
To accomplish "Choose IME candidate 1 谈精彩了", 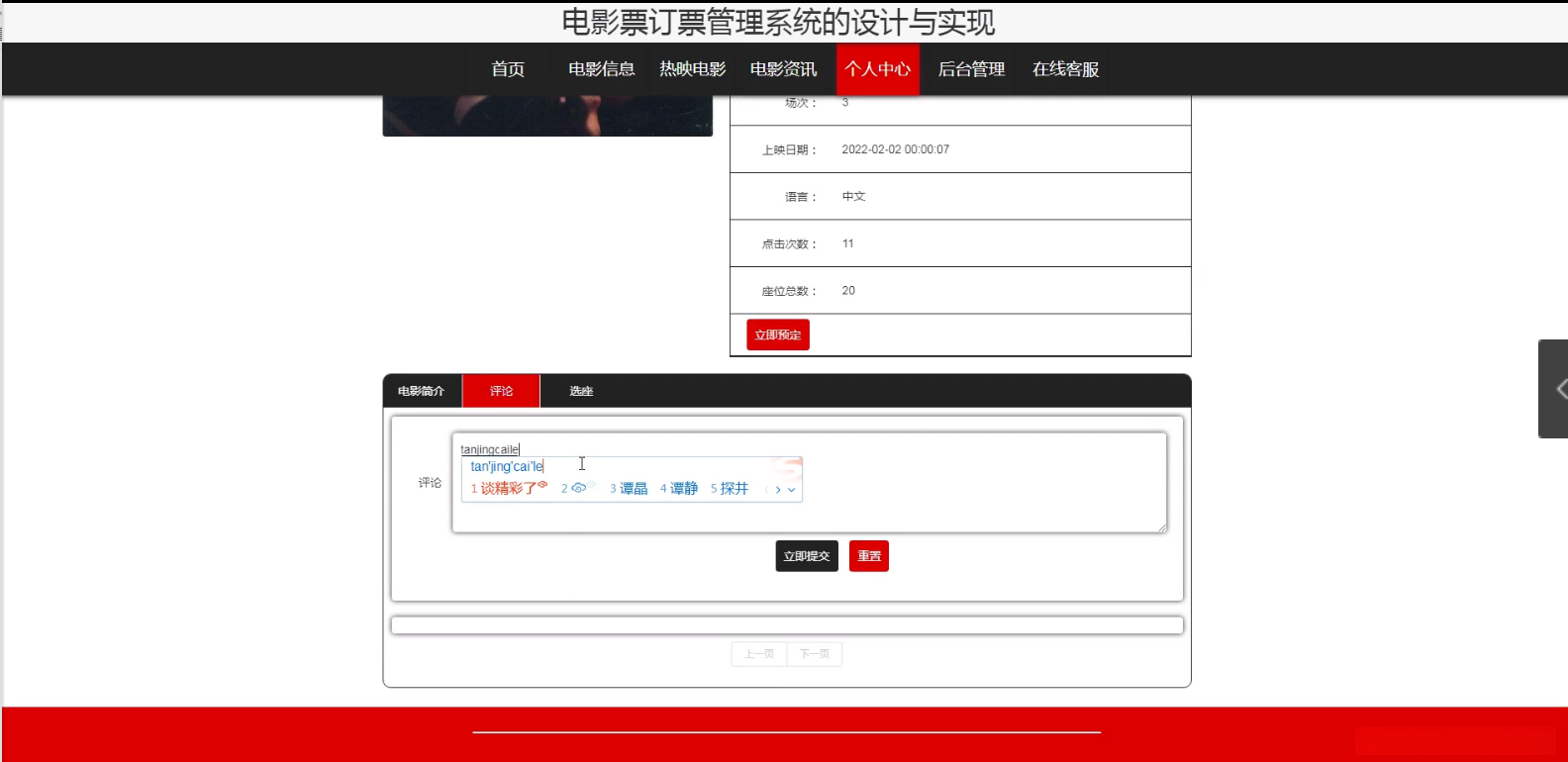I will tap(509, 488).
